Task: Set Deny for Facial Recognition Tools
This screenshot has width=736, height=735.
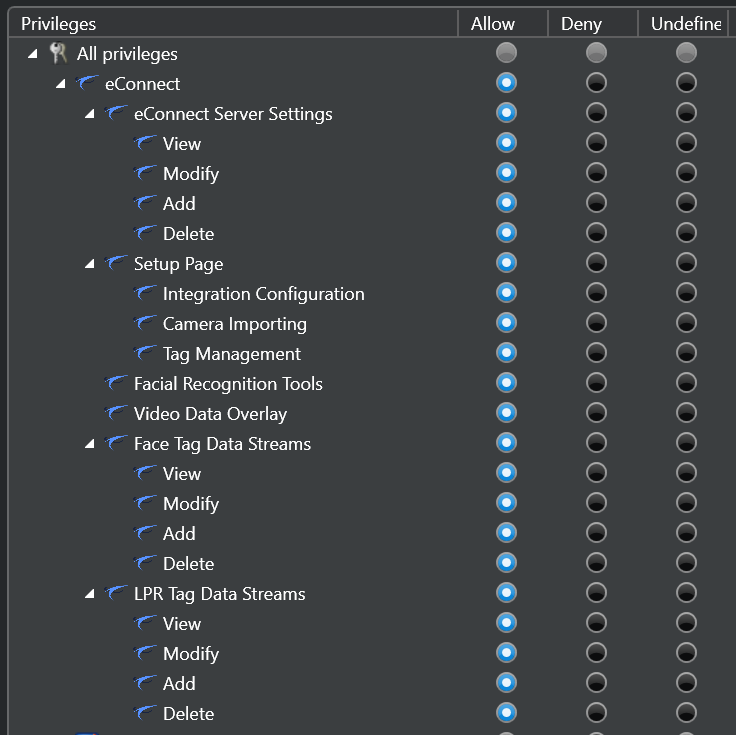Action: pyautogui.click(x=596, y=383)
